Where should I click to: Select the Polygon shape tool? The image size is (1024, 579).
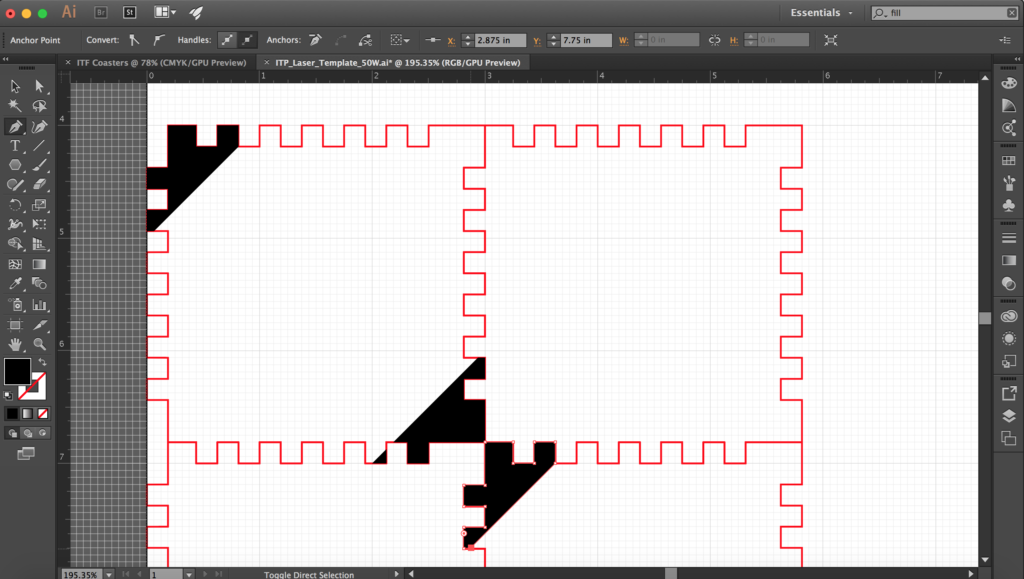click(15, 165)
